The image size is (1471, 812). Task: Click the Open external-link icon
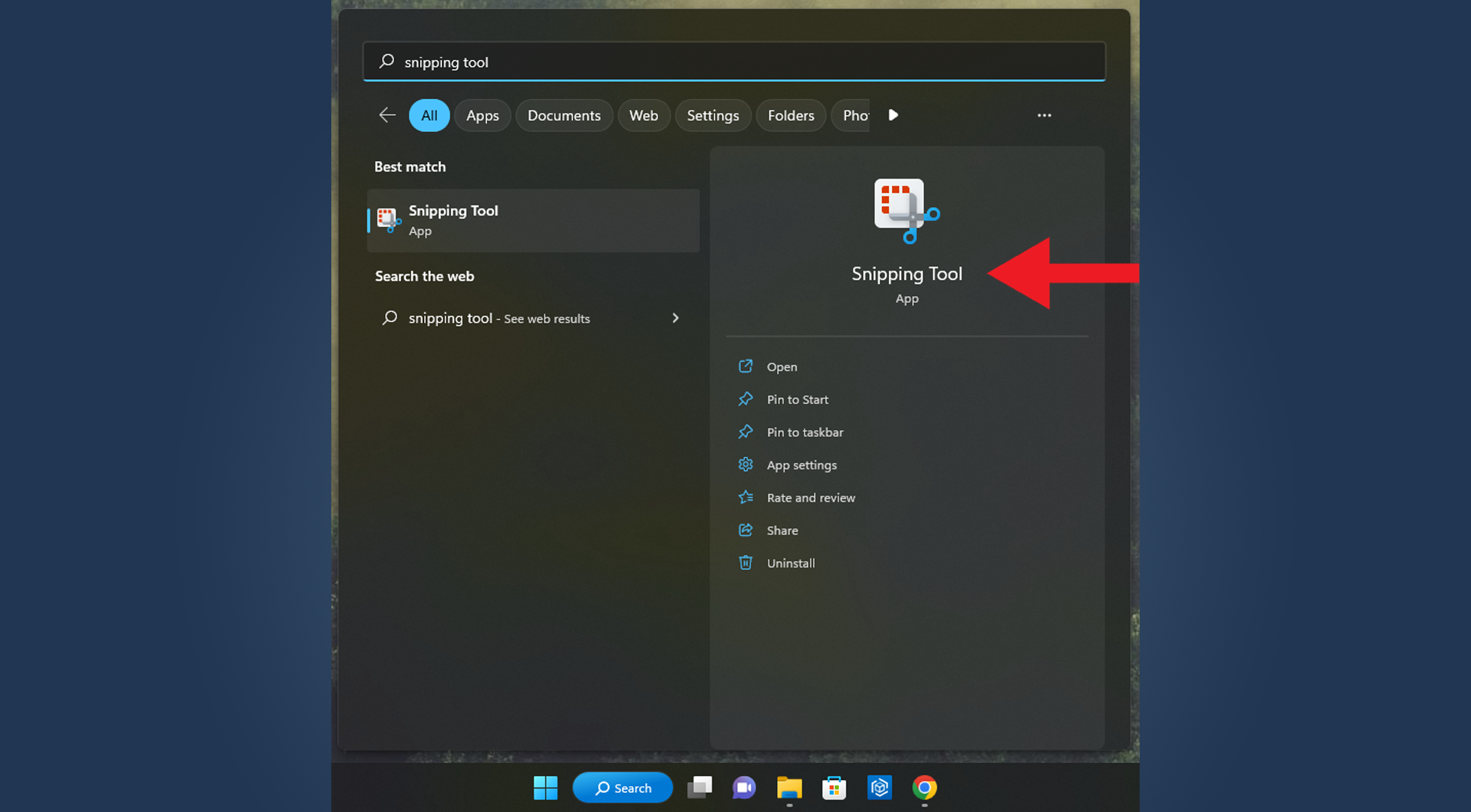click(745, 366)
